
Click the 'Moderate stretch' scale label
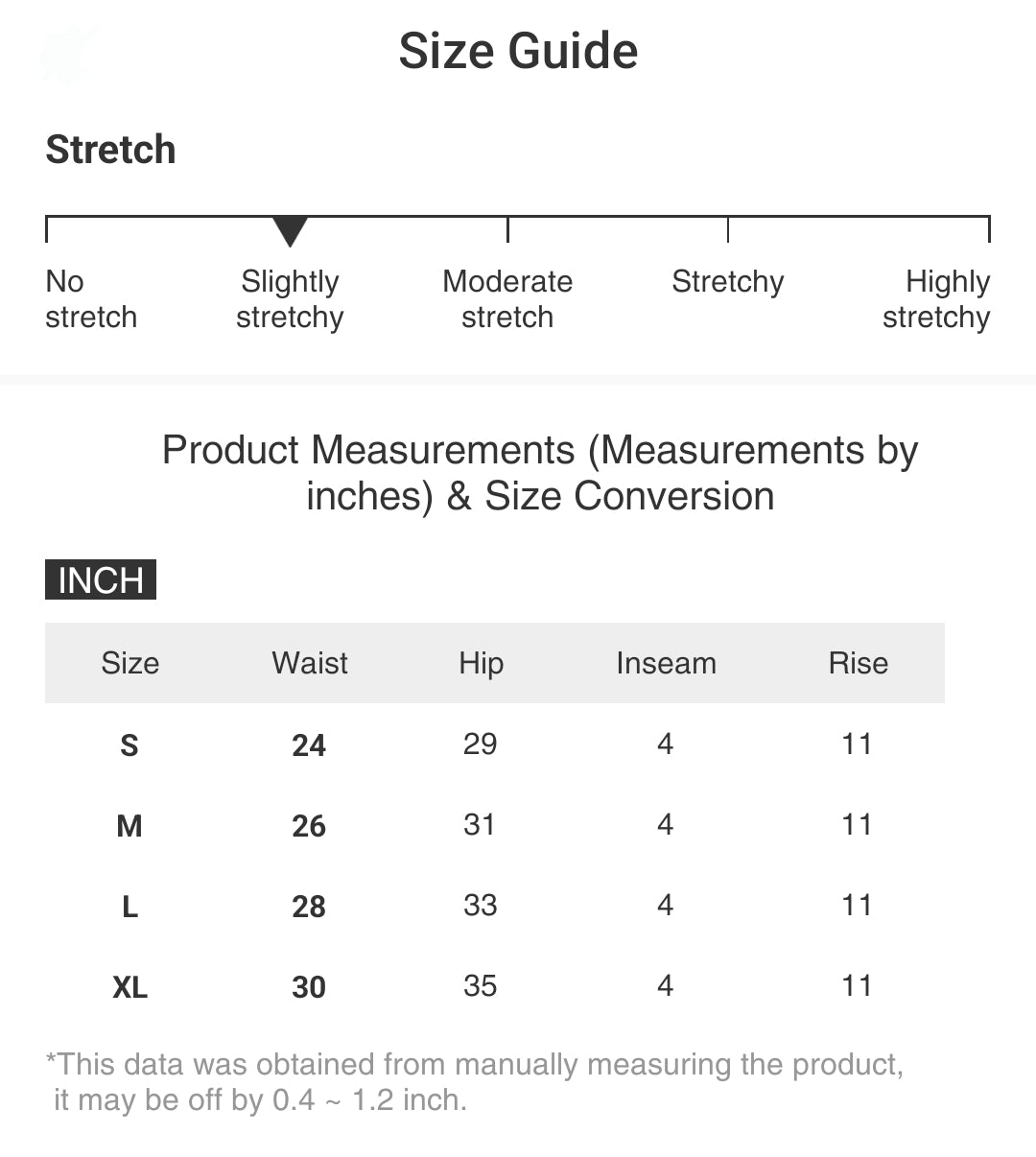tap(507, 299)
